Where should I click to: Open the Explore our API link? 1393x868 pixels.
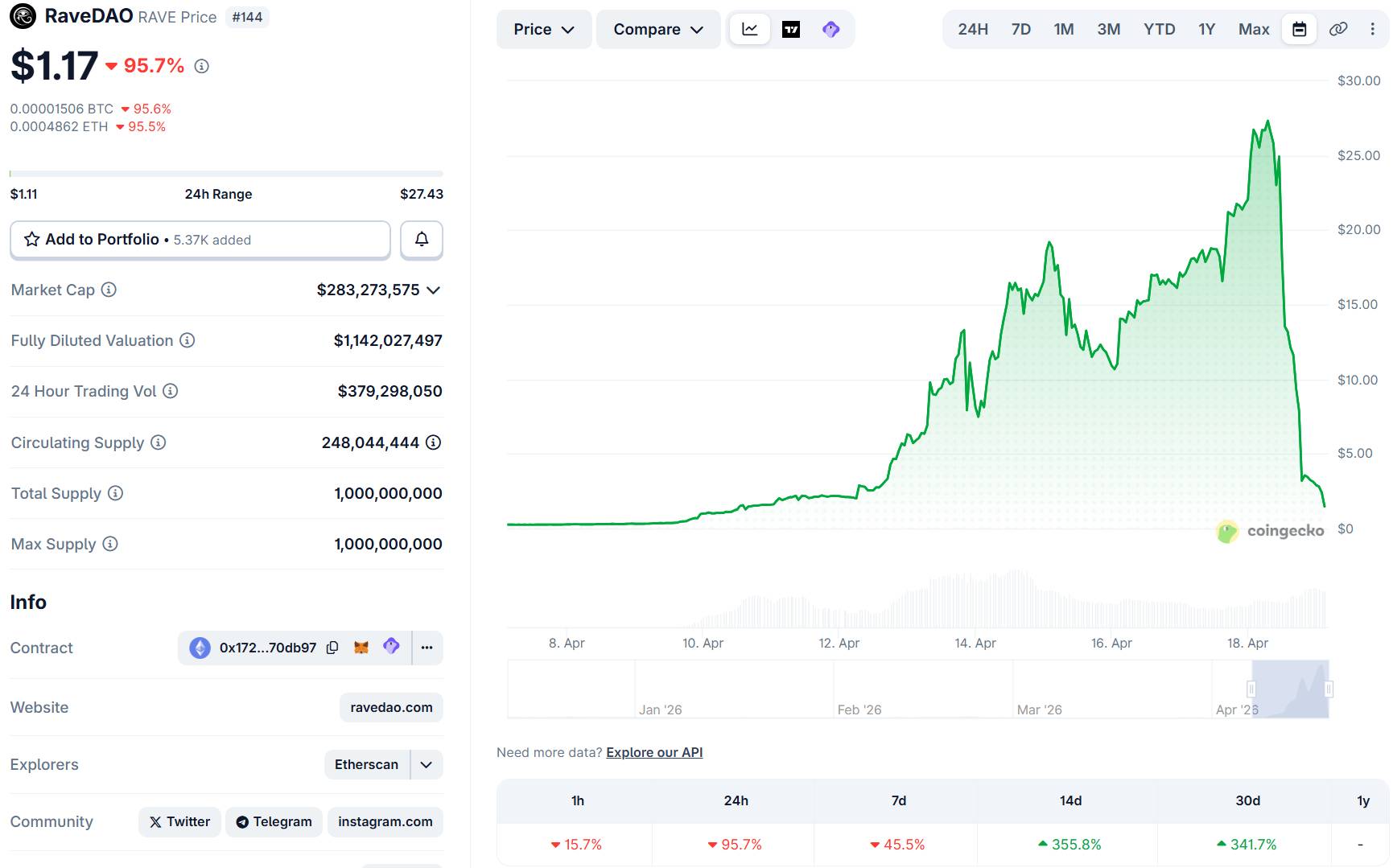click(653, 752)
